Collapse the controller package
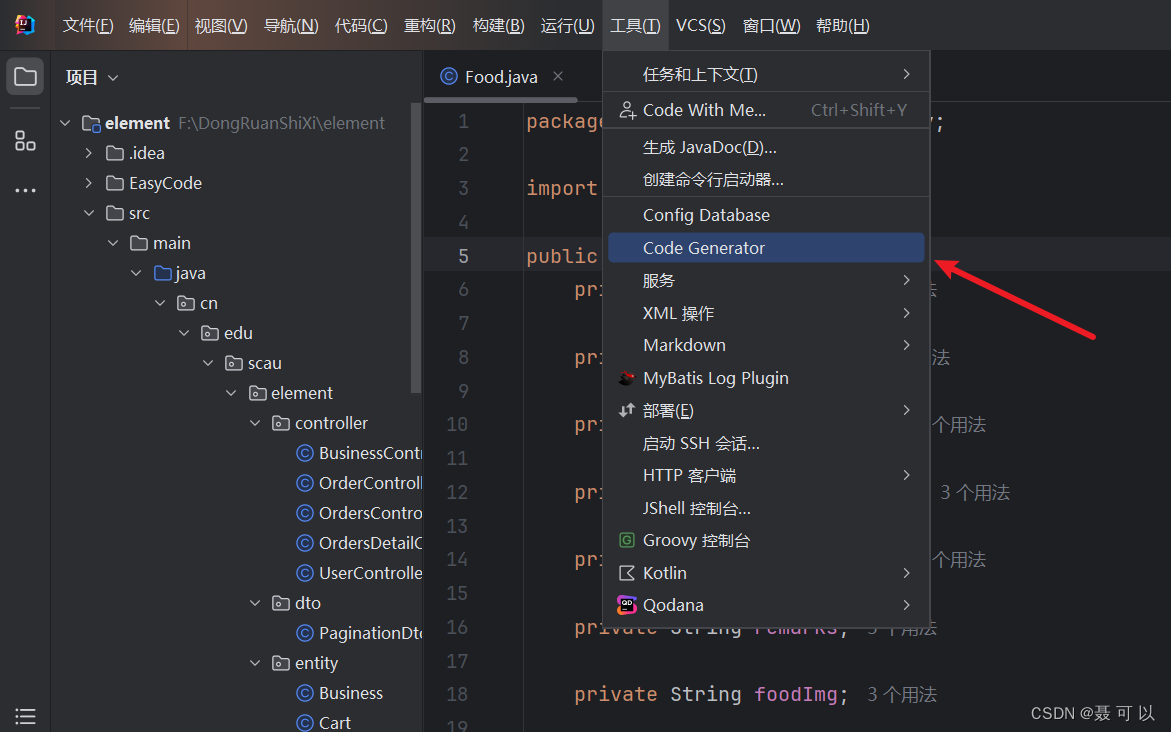1171x732 pixels. pos(255,424)
